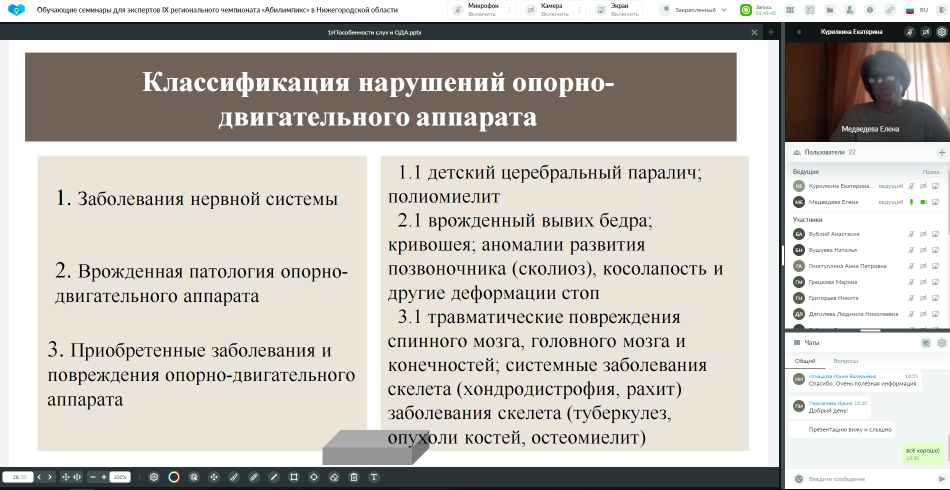The width and height of the screenshot is (950, 490).
Task: Toggle Грецкова Марина's screen share icon
Action: [935, 282]
